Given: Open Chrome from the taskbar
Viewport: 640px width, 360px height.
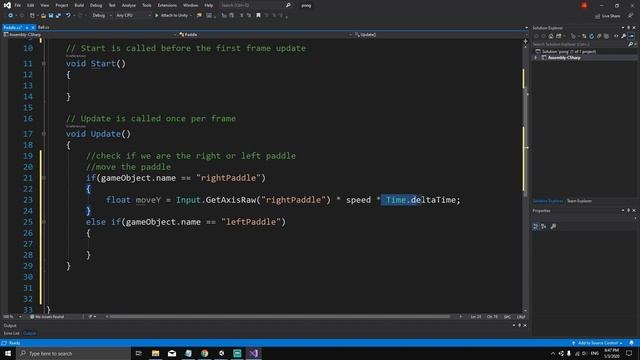Looking at the screenshot, I should tap(204, 353).
